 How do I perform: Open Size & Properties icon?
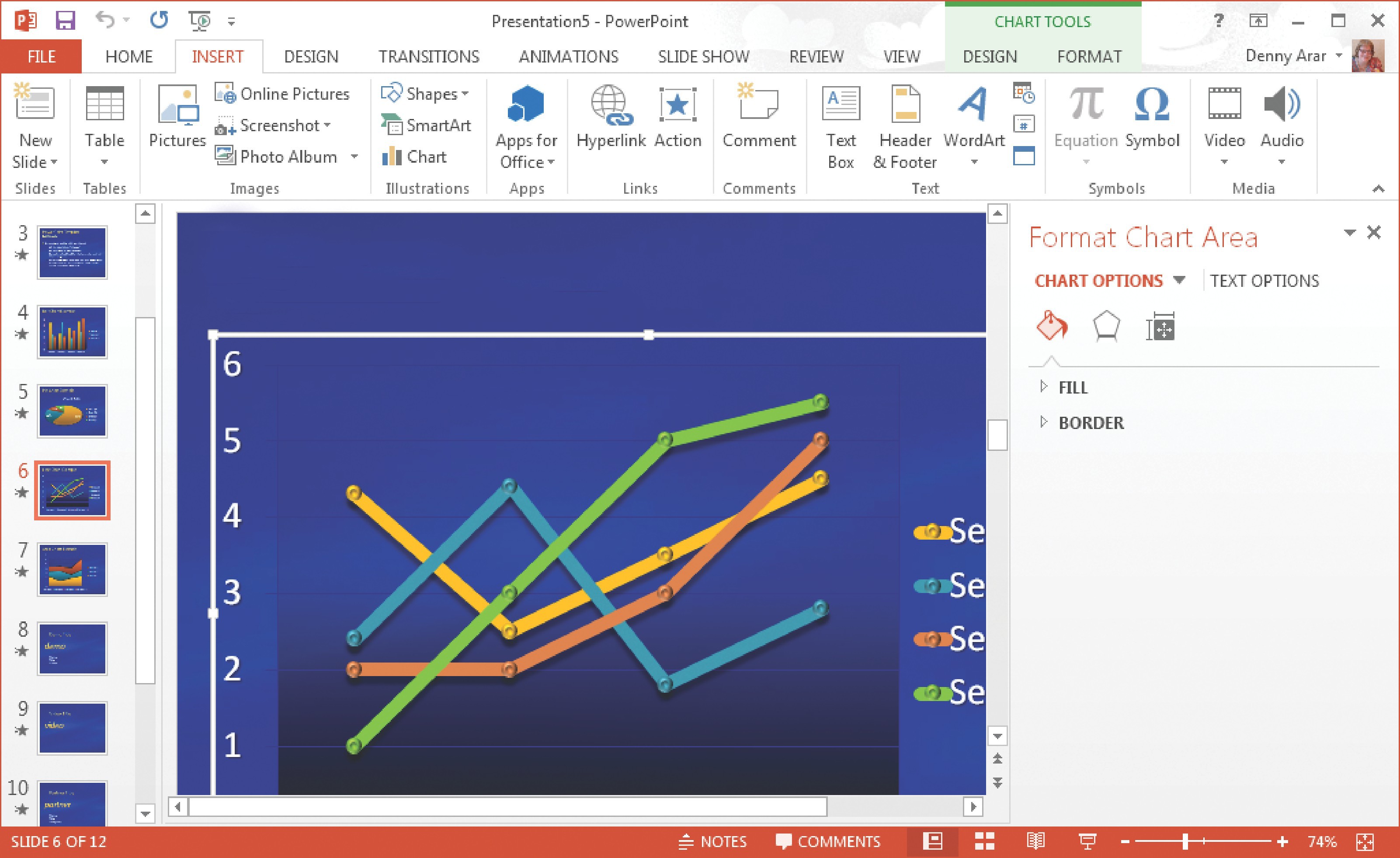pos(1160,328)
